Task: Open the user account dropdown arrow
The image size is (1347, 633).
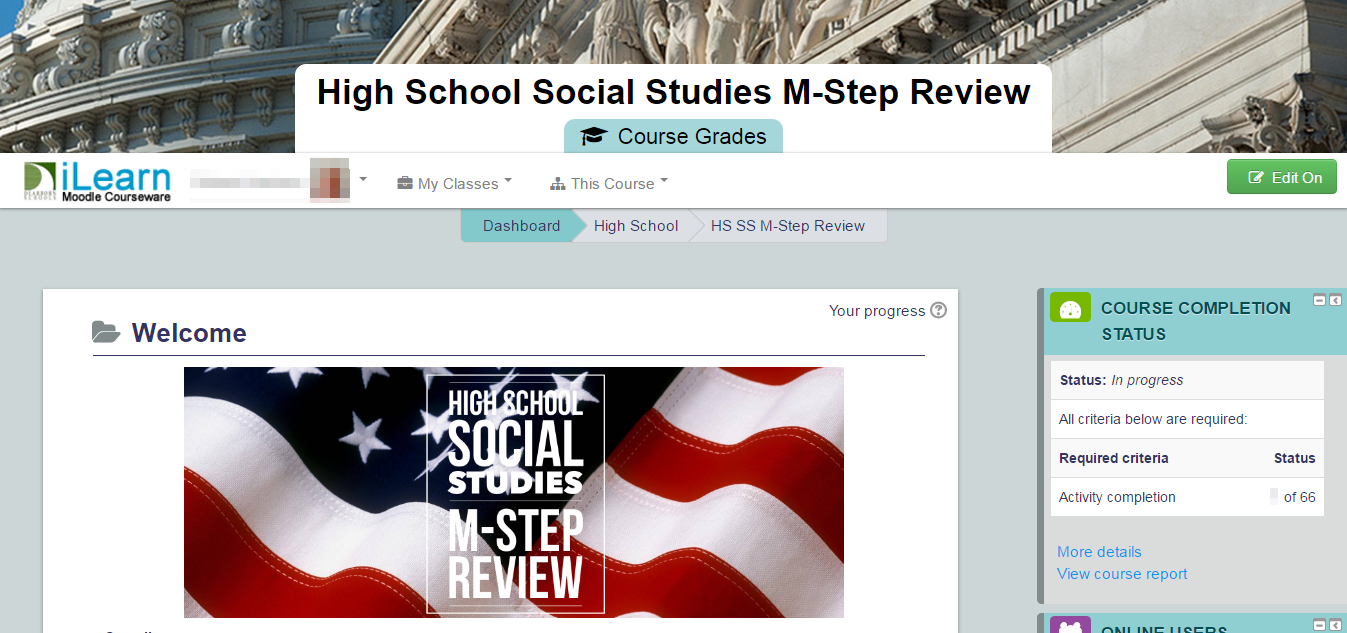Action: pos(363,180)
